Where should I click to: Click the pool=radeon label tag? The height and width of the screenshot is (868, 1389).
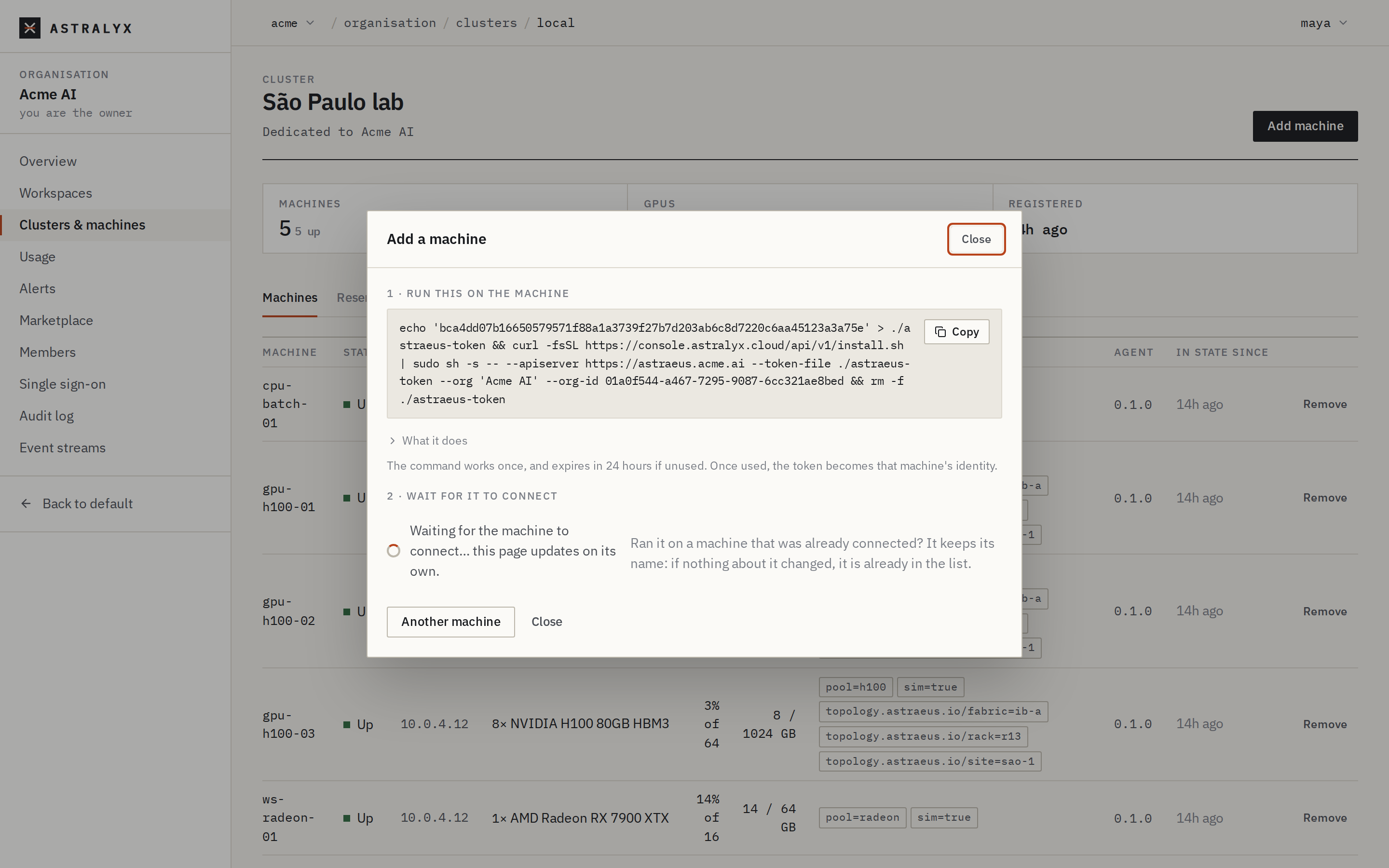(862, 817)
